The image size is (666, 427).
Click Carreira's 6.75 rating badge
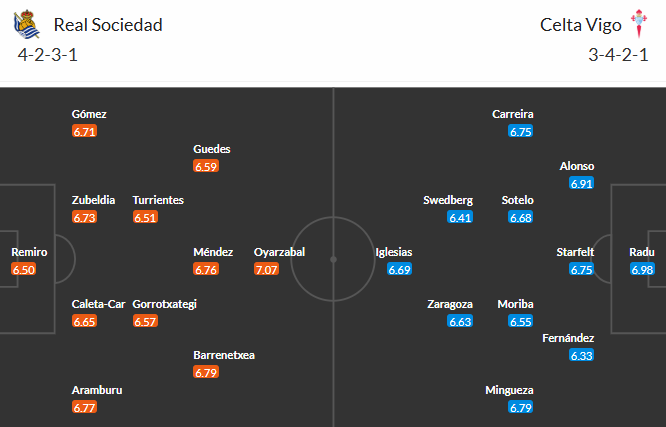521,131
